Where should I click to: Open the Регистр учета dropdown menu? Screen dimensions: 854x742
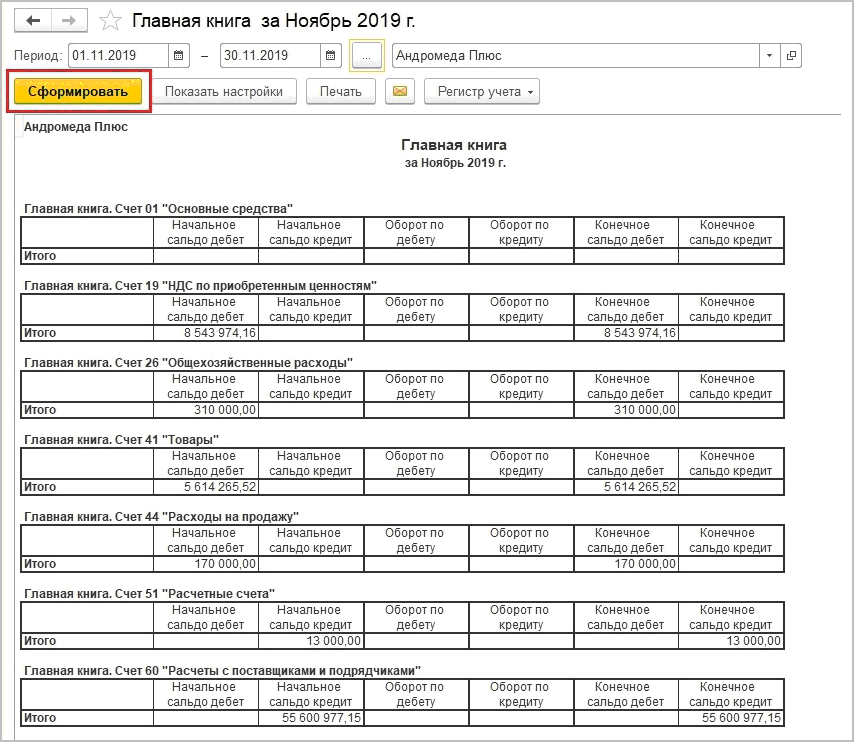[x=481, y=92]
